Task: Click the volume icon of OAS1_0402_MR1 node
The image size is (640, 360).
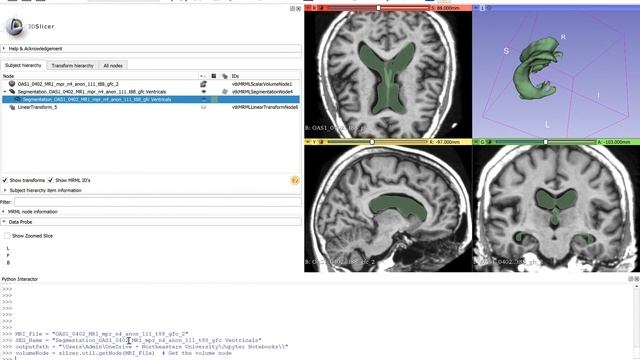Action: [x=12, y=84]
